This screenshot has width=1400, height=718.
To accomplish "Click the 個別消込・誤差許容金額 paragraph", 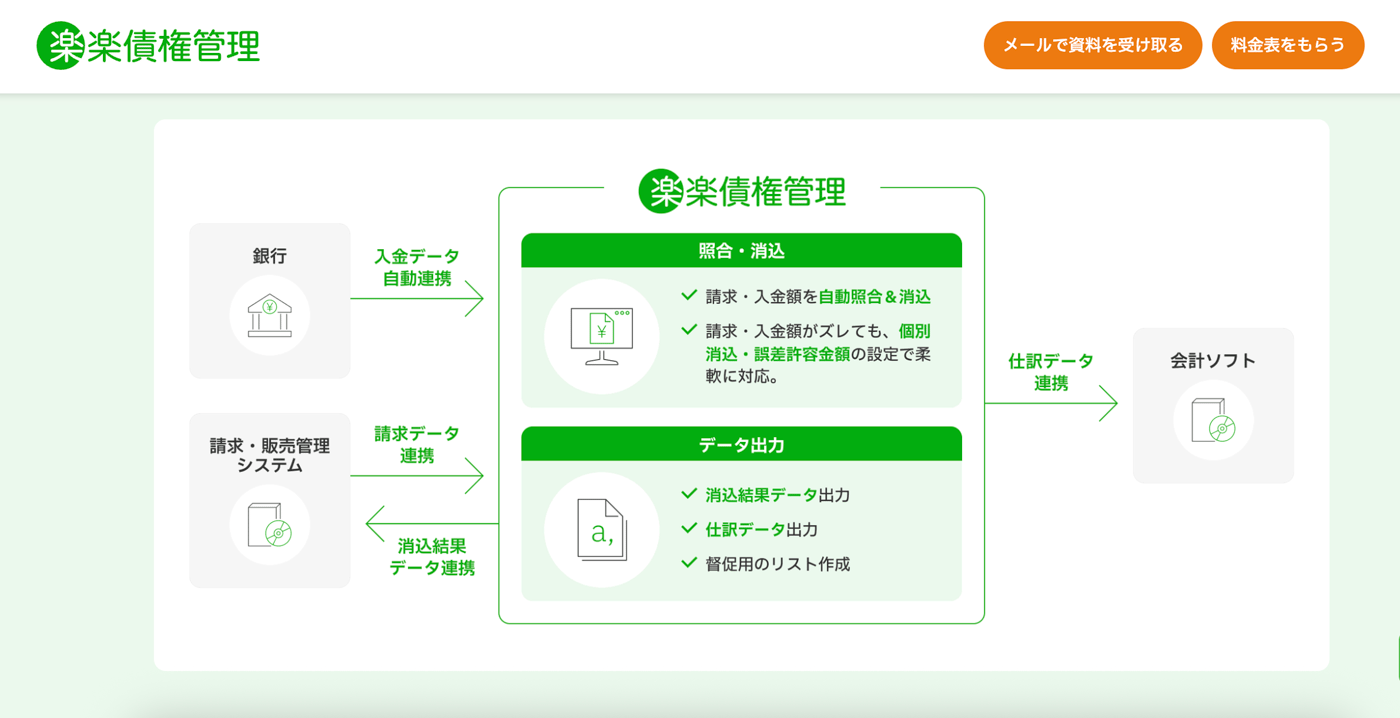I will pos(818,354).
